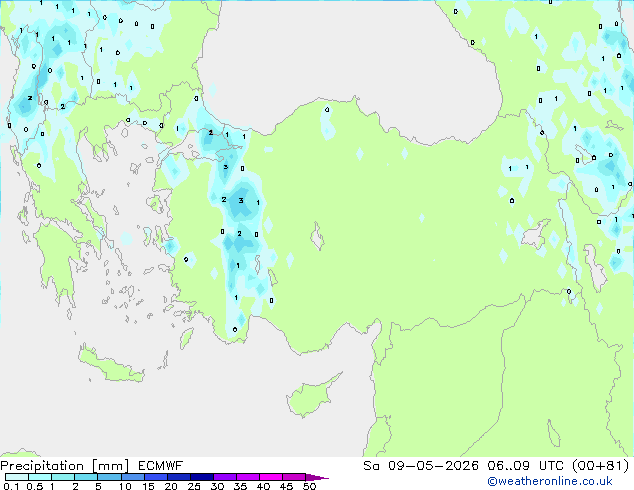
Task: Select the violet swatch between 30 and 35
Action: pos(225,477)
